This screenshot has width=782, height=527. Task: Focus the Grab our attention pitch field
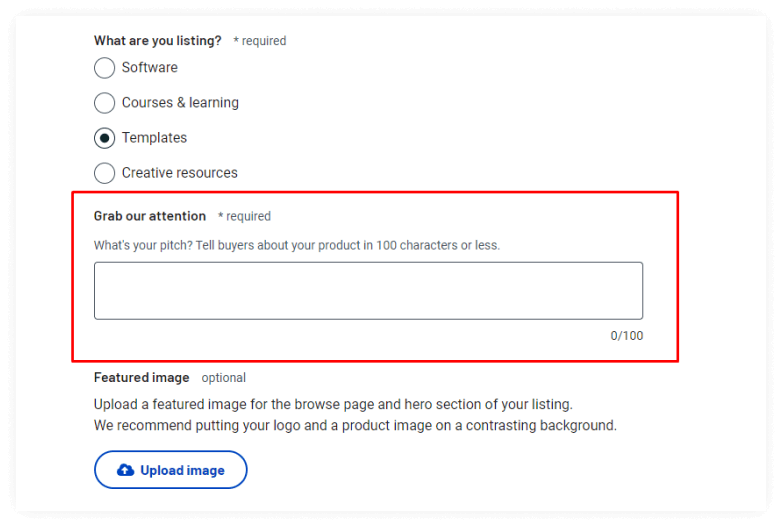pos(368,291)
